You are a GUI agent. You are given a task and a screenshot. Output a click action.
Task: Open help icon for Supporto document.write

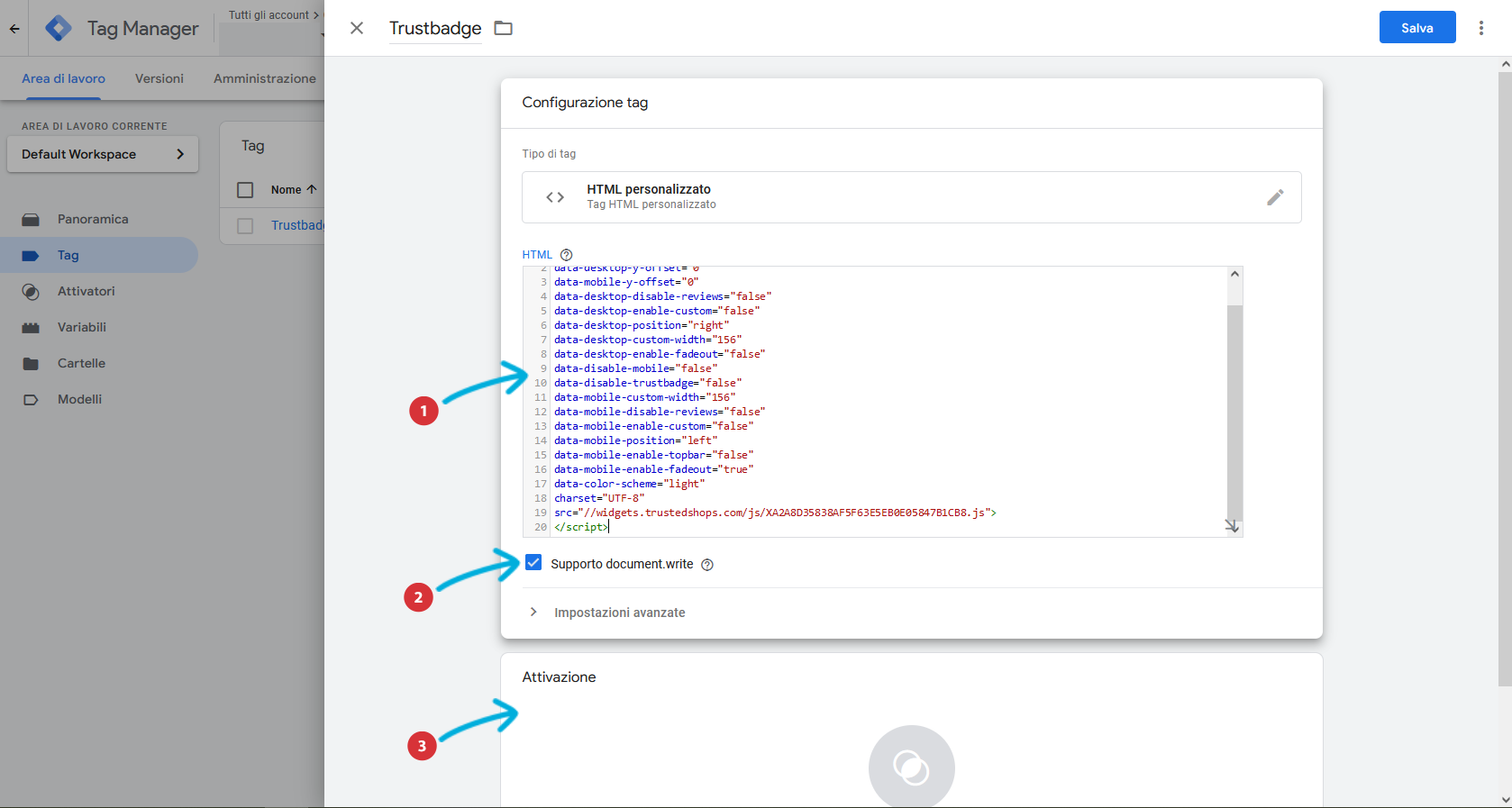tap(707, 565)
